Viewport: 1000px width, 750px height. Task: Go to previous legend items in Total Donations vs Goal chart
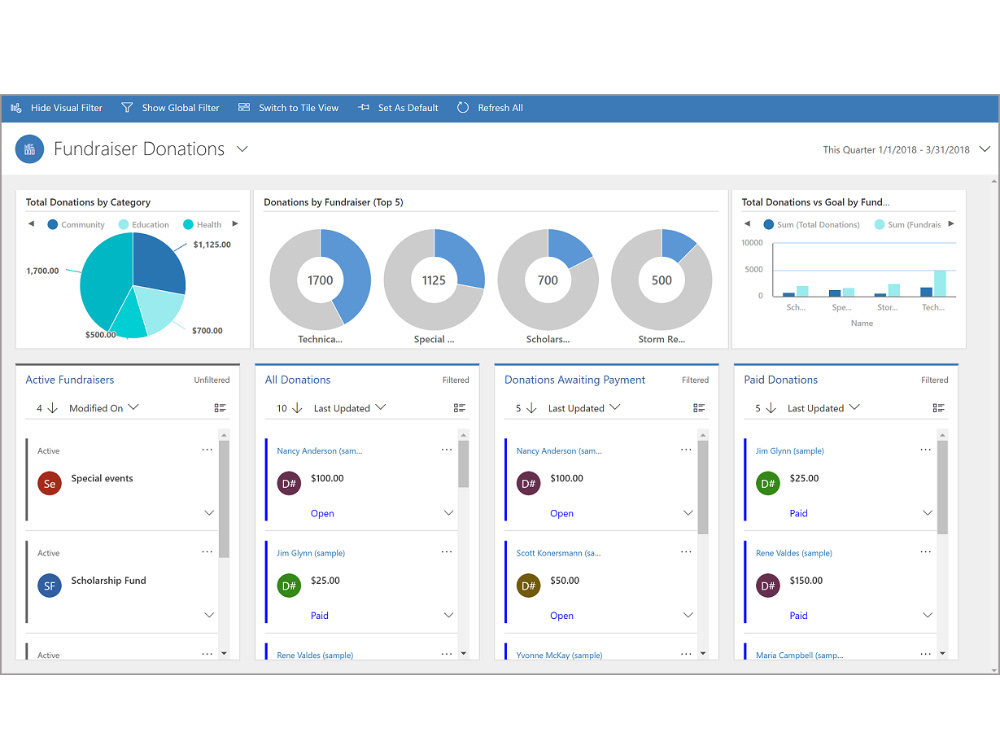pyautogui.click(x=747, y=224)
